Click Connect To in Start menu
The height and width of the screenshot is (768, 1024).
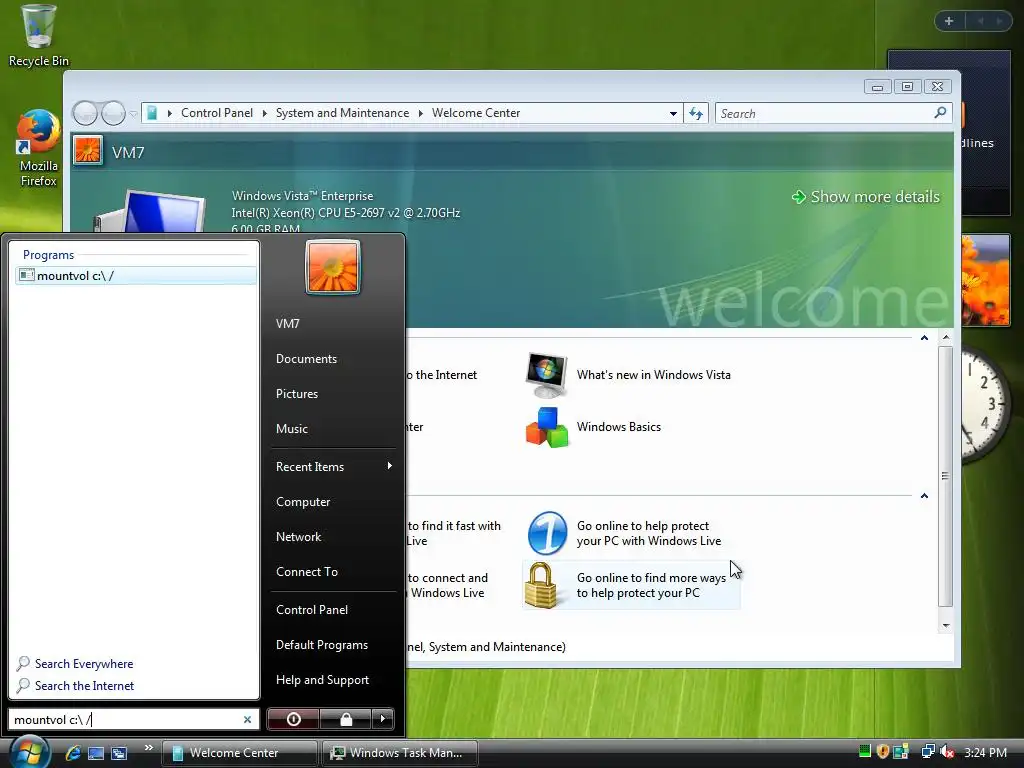(x=307, y=571)
